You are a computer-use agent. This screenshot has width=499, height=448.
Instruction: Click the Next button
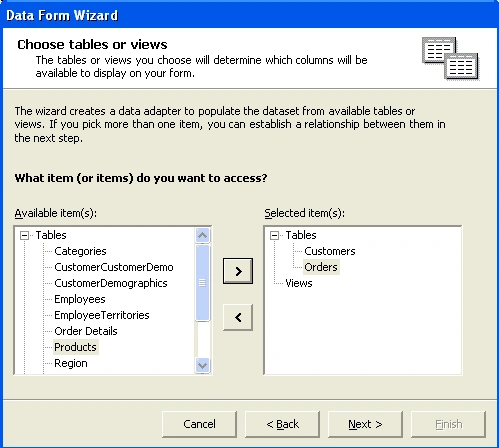click(365, 424)
